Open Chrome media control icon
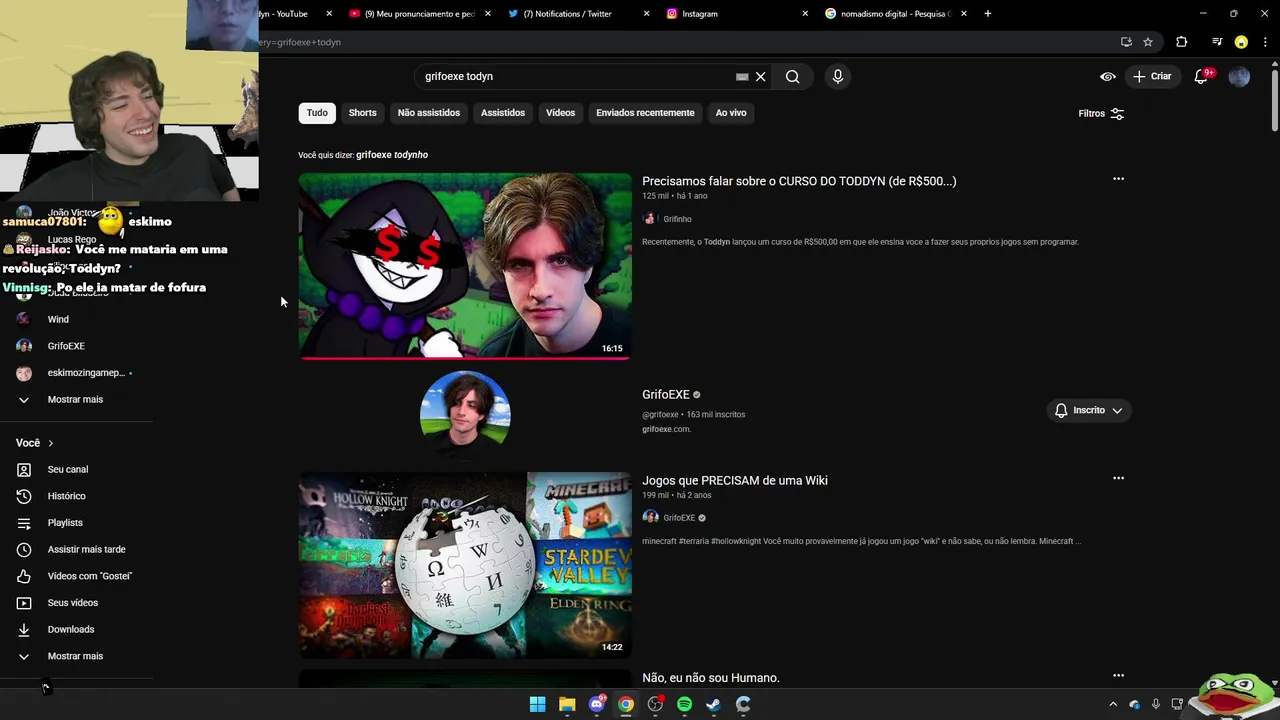This screenshot has height=720, width=1280. (x=1217, y=42)
